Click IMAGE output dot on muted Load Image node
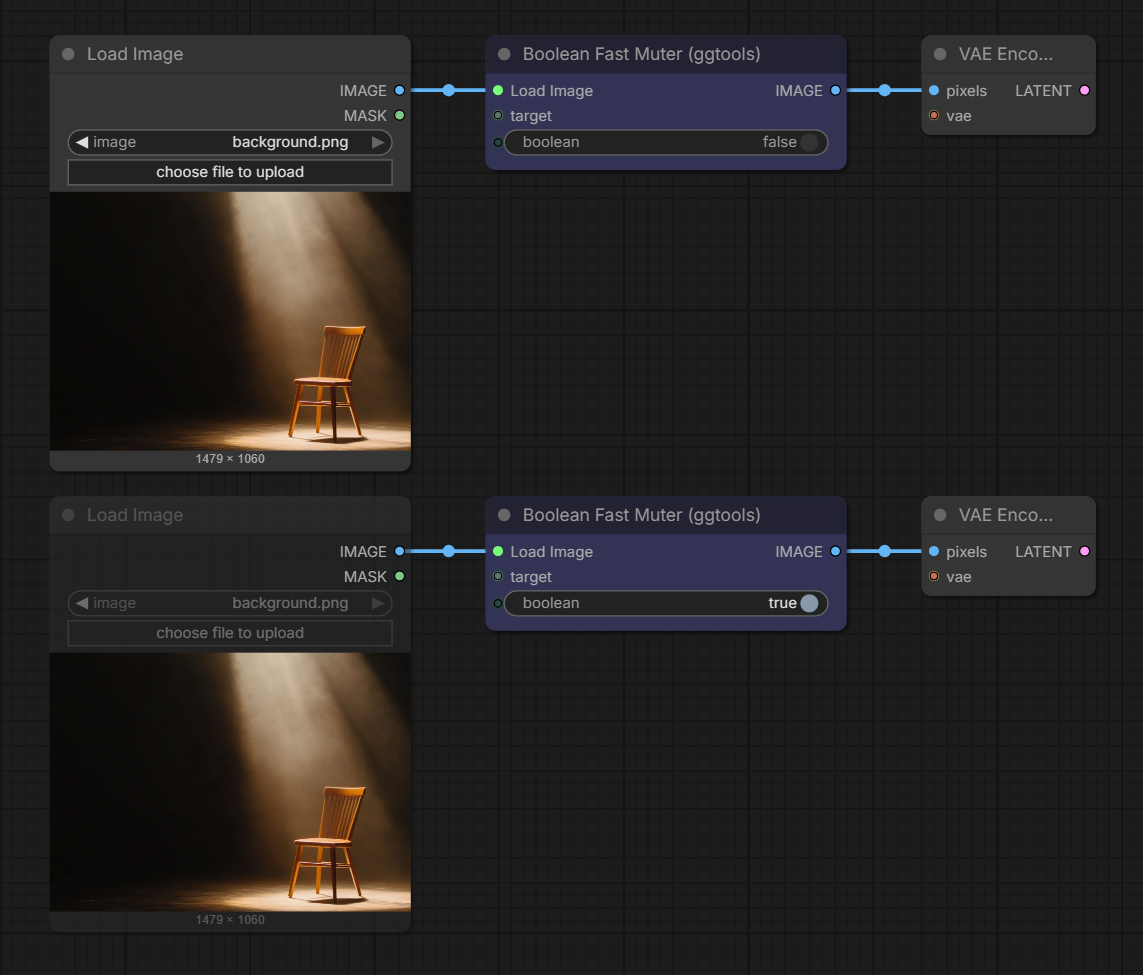Image resolution: width=1143 pixels, height=975 pixels. pyautogui.click(x=399, y=552)
